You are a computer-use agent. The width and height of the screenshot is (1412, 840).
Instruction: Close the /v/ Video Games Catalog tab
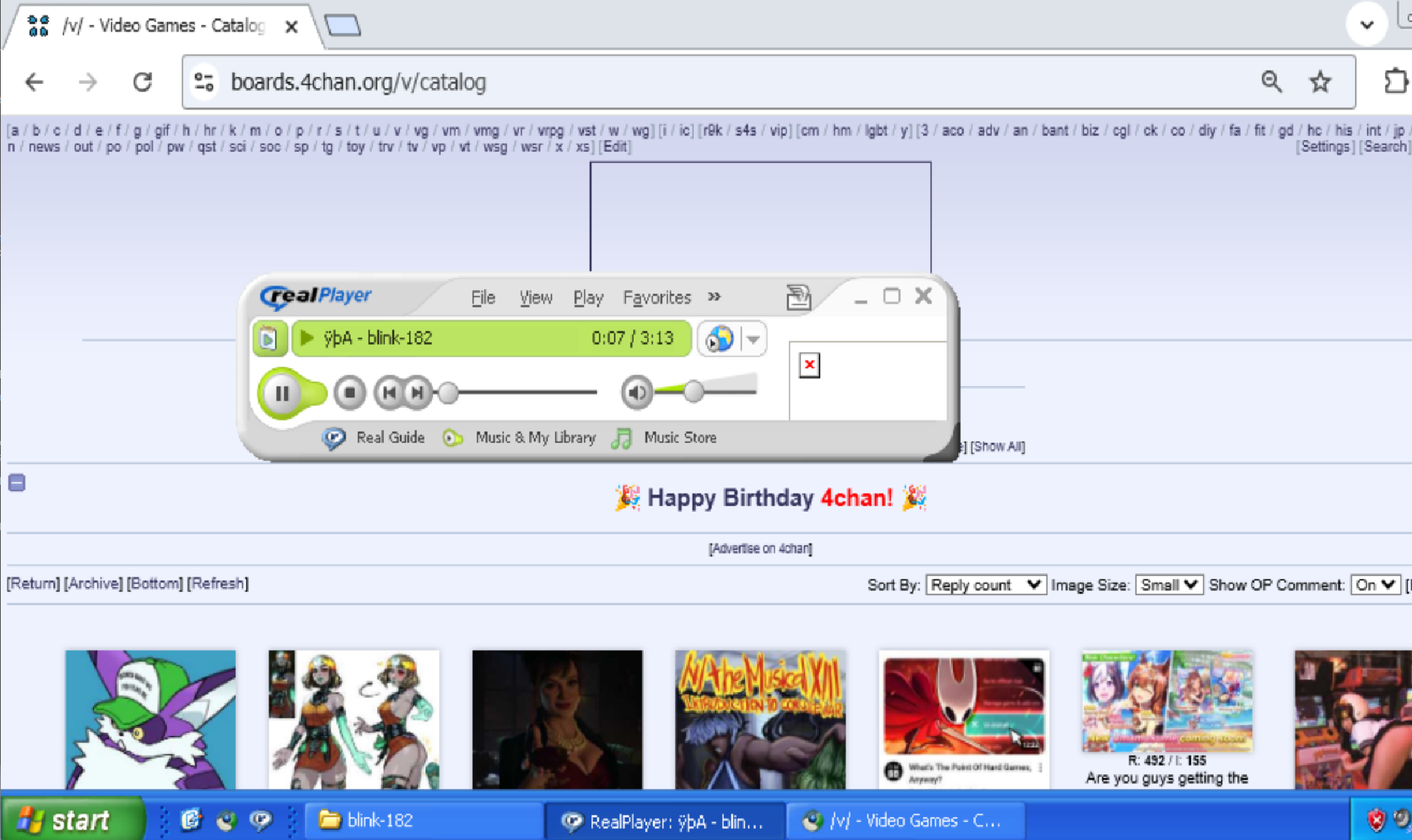292,27
